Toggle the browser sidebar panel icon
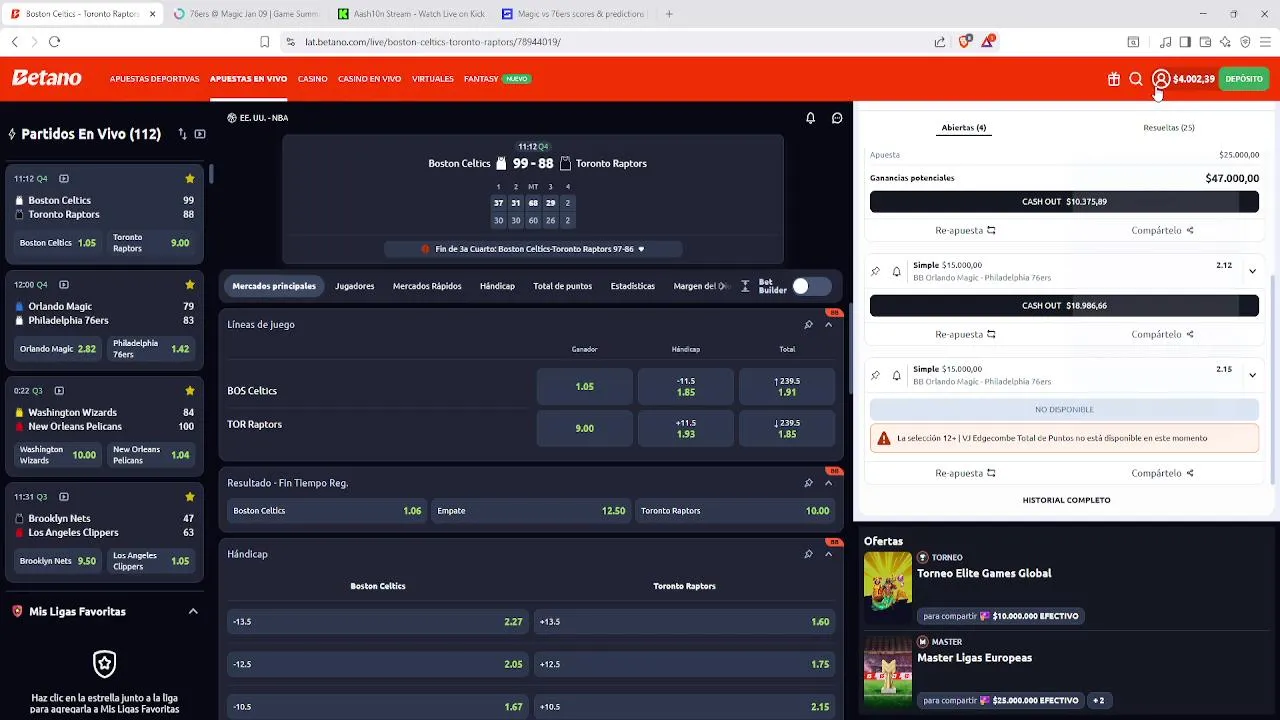Image resolution: width=1280 pixels, height=720 pixels. 1185,42
